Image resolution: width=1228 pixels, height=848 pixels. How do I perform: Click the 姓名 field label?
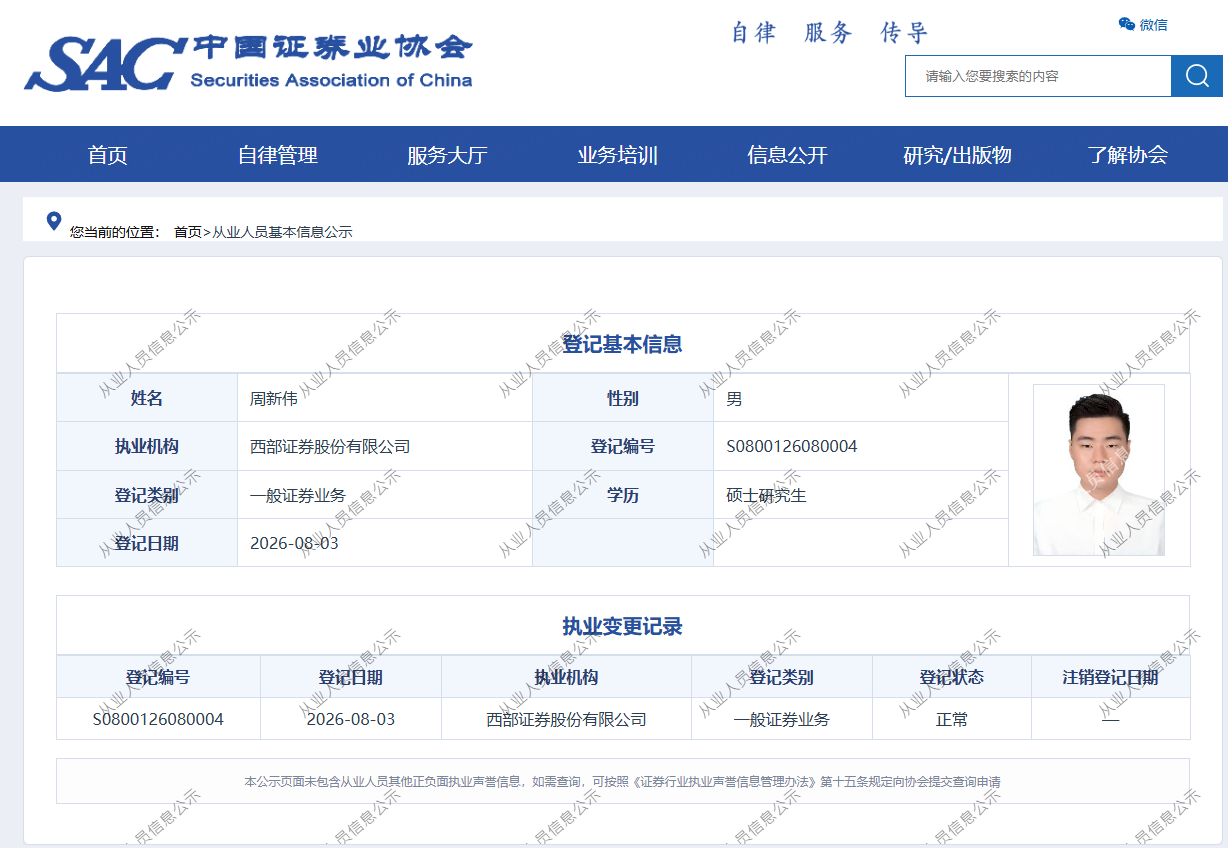[147, 398]
